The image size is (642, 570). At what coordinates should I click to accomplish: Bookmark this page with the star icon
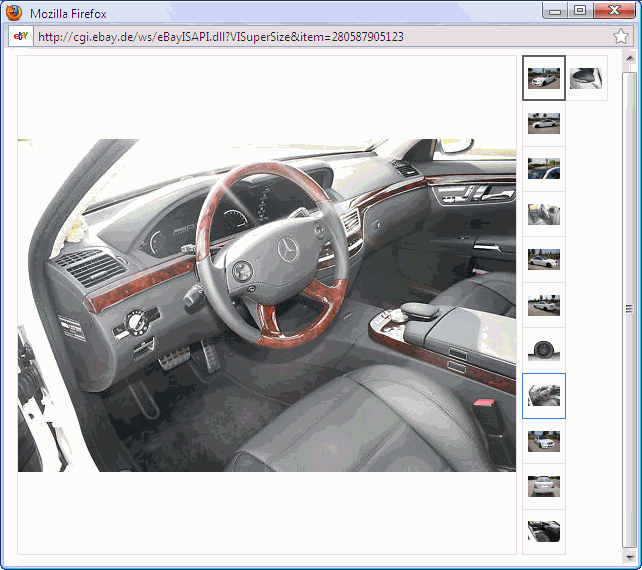(x=621, y=37)
